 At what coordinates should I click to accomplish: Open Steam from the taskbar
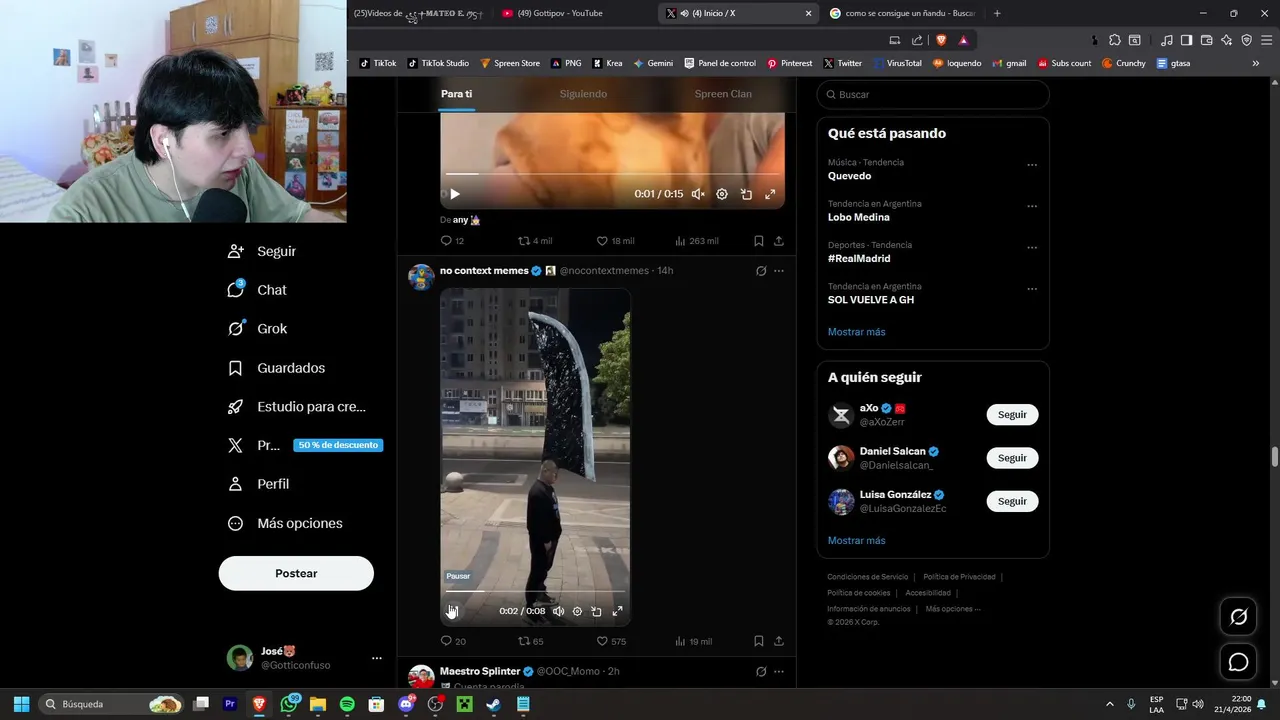pos(493,704)
